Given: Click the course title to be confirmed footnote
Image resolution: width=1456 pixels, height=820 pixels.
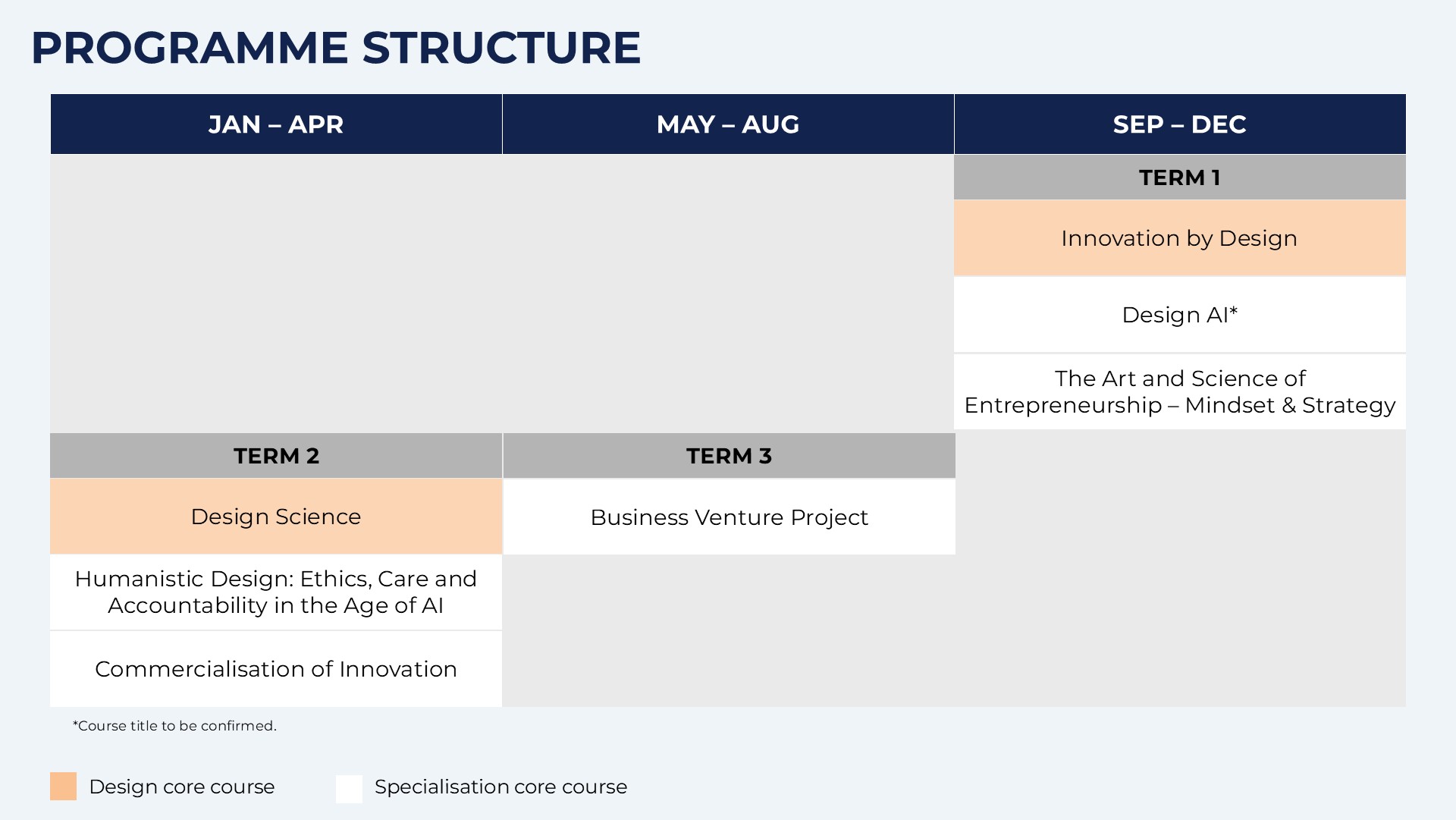Looking at the screenshot, I should point(174,726).
